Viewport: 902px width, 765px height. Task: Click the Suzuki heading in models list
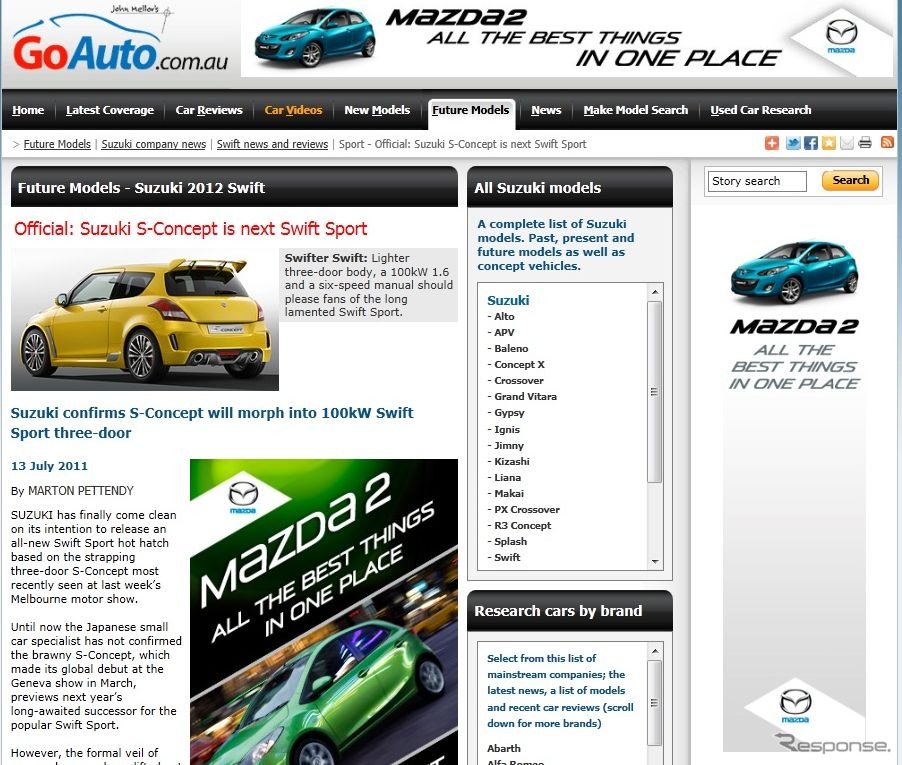tap(508, 300)
